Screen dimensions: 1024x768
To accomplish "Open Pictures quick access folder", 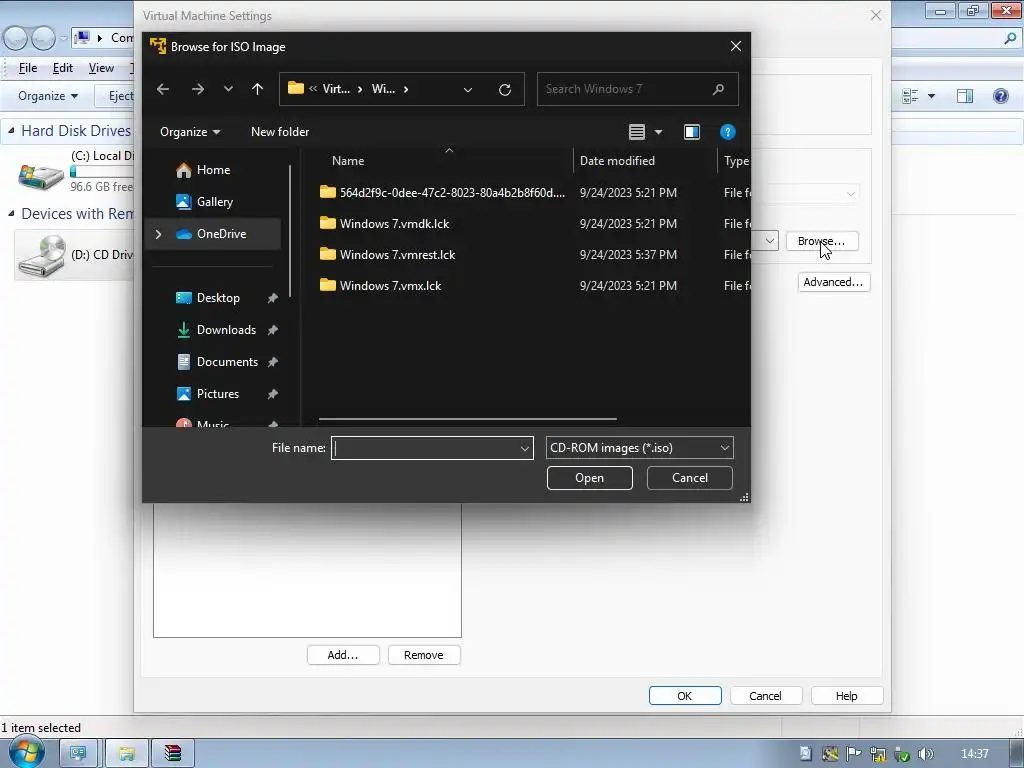I will coord(217,394).
